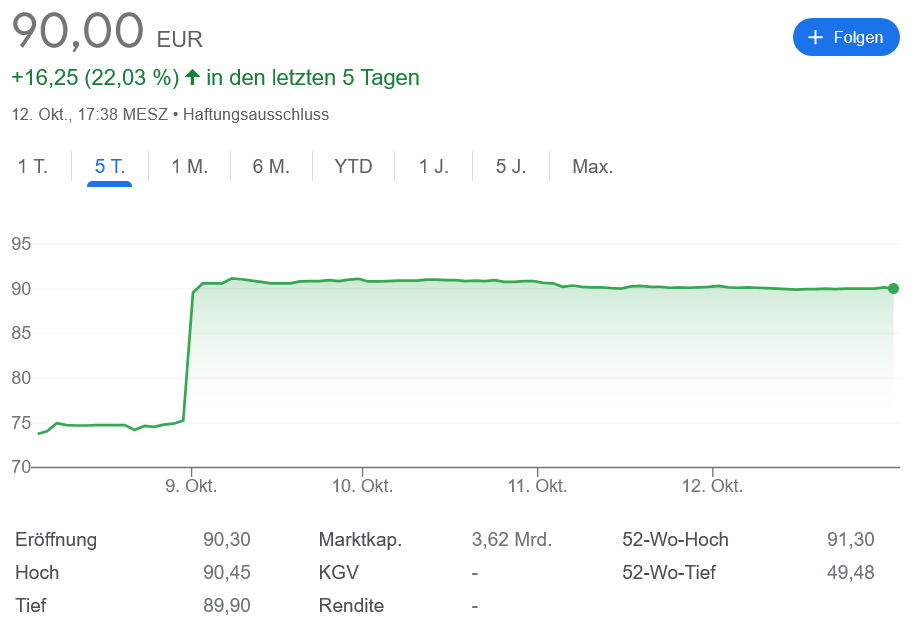Click the green upward arrow icon

click(193, 77)
